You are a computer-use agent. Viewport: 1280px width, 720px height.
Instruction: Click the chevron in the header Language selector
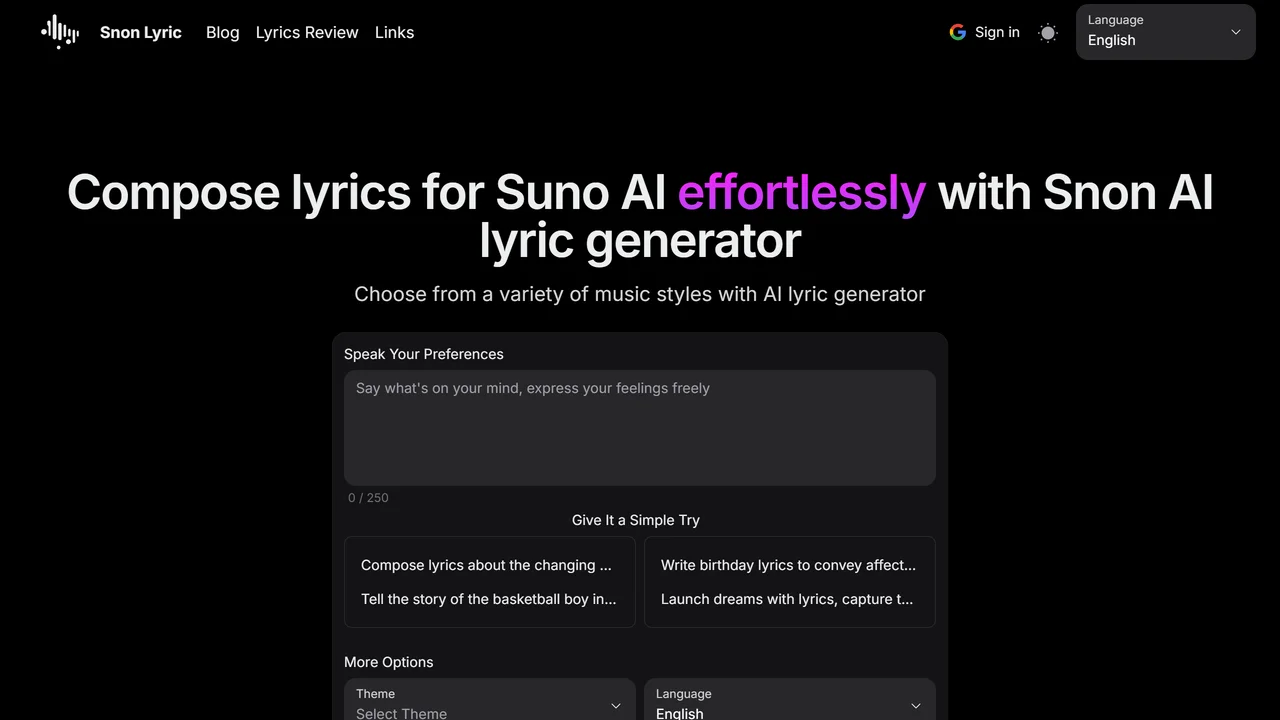[x=1236, y=32]
